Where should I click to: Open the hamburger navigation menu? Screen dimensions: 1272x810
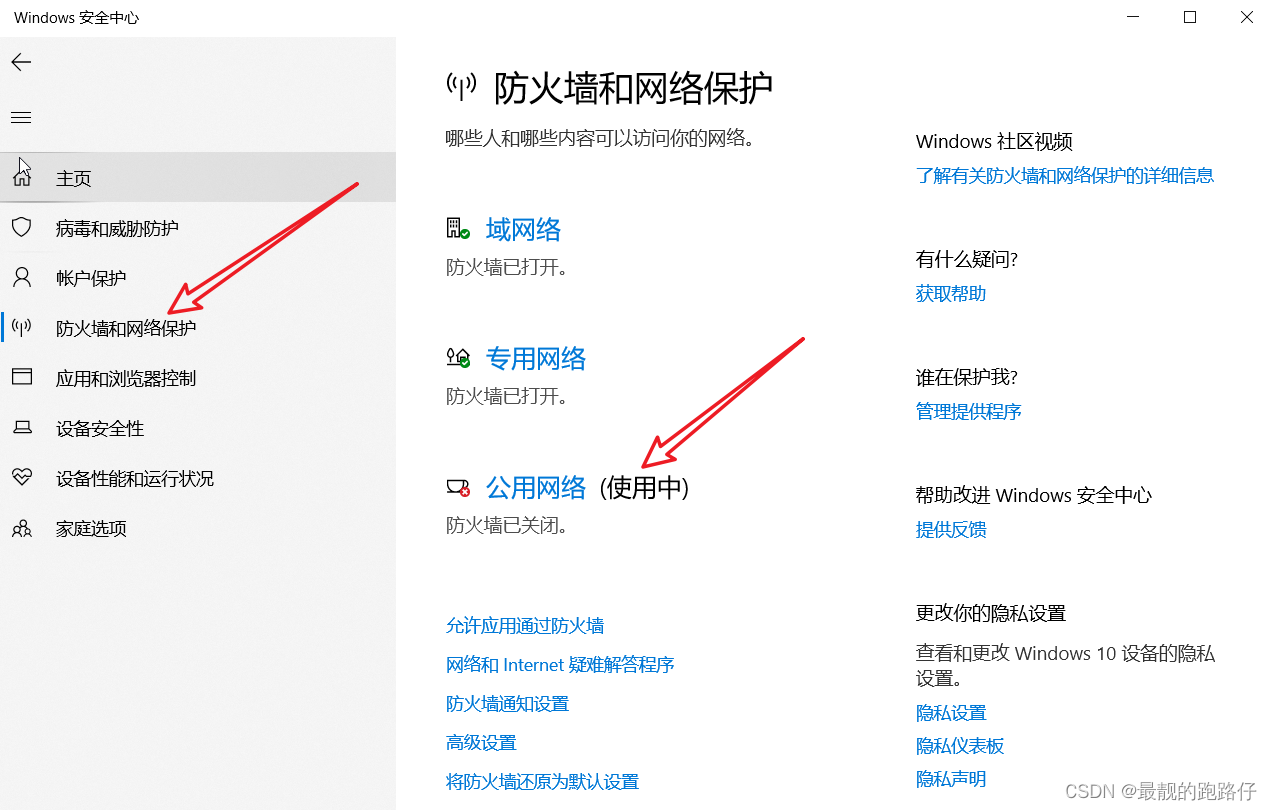[x=21, y=118]
